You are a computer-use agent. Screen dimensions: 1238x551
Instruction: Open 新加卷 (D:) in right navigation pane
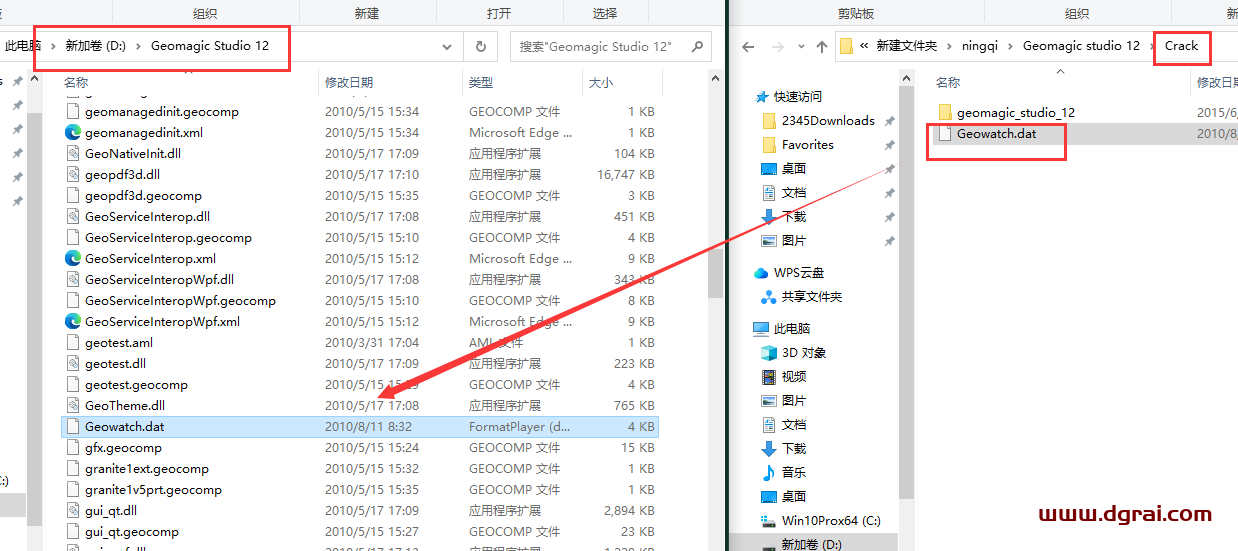(813, 544)
